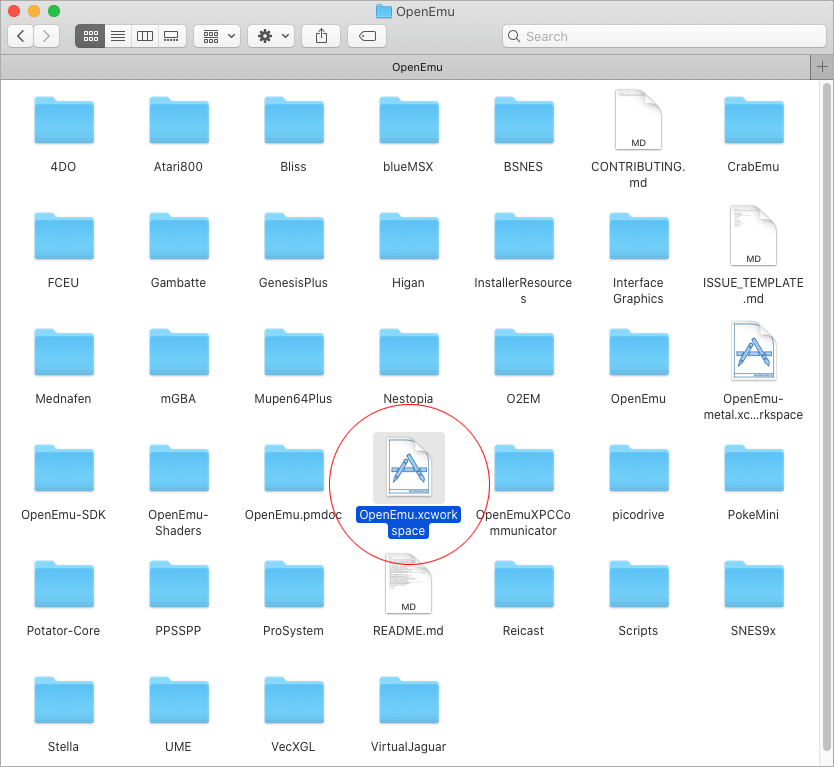Select the Mupen64Plus folder
This screenshot has height=767, width=834.
(x=294, y=352)
